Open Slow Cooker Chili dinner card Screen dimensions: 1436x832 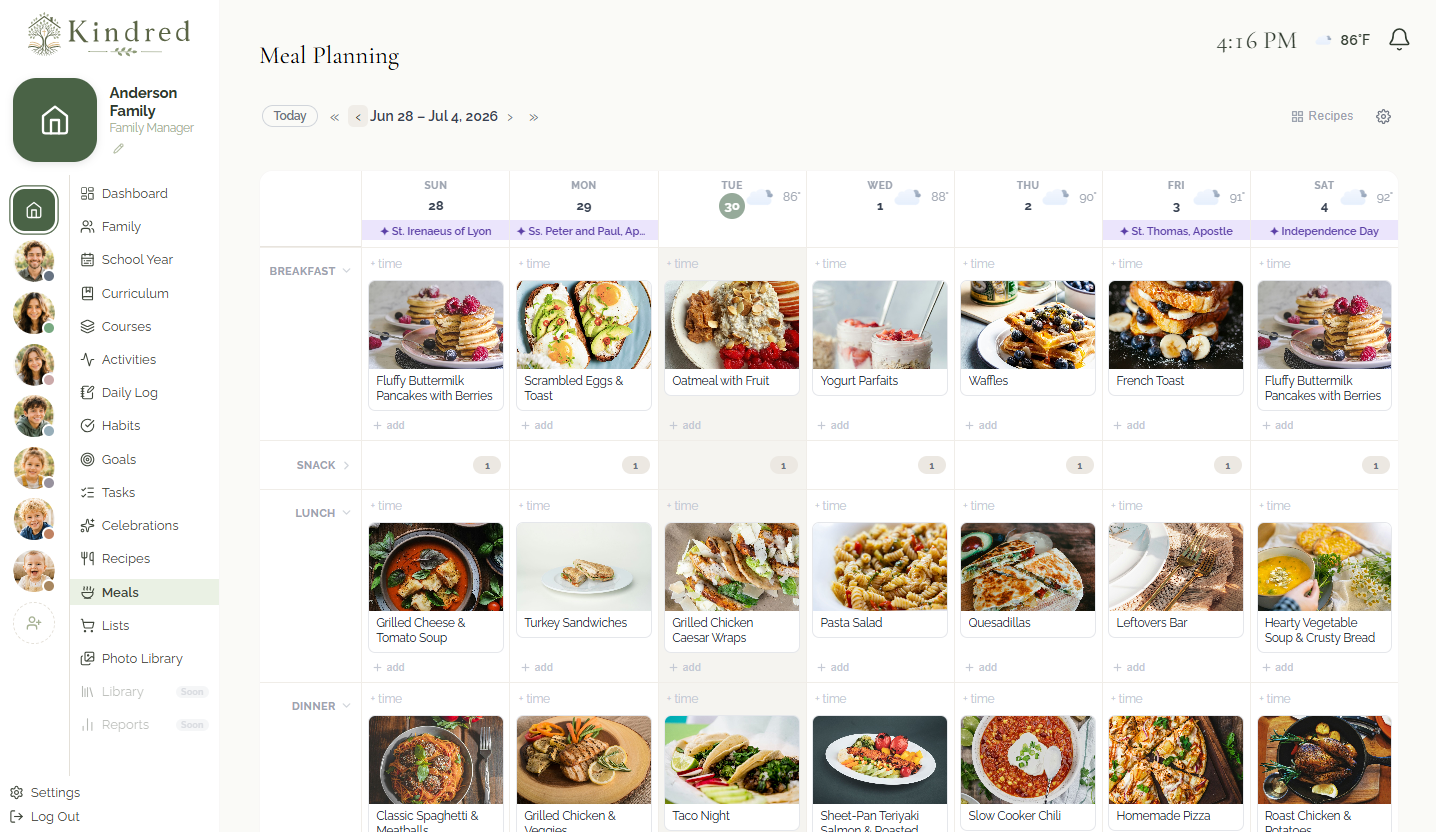[1028, 772]
